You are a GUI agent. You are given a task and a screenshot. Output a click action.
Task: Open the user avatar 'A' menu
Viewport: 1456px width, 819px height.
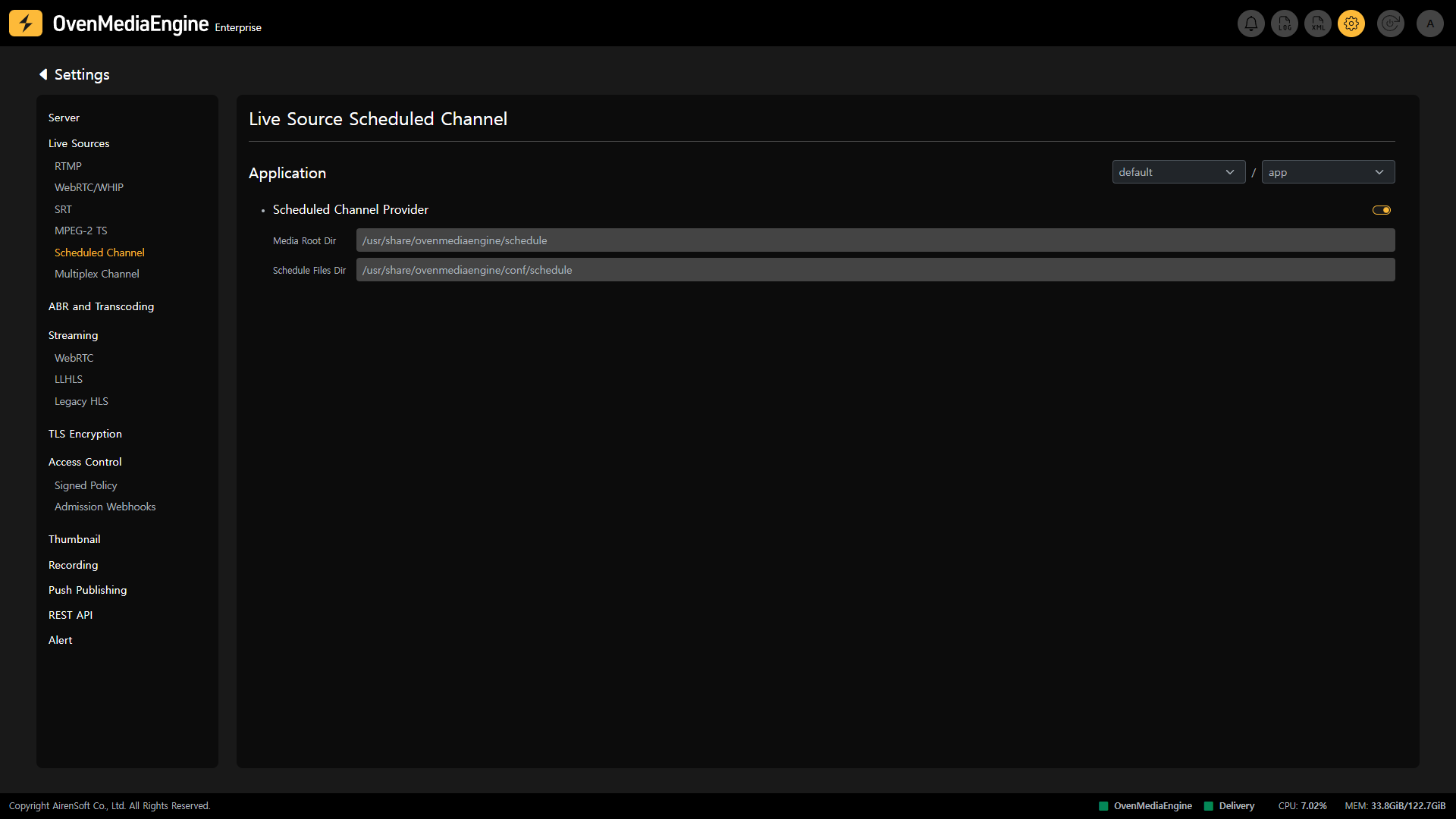[x=1430, y=24]
